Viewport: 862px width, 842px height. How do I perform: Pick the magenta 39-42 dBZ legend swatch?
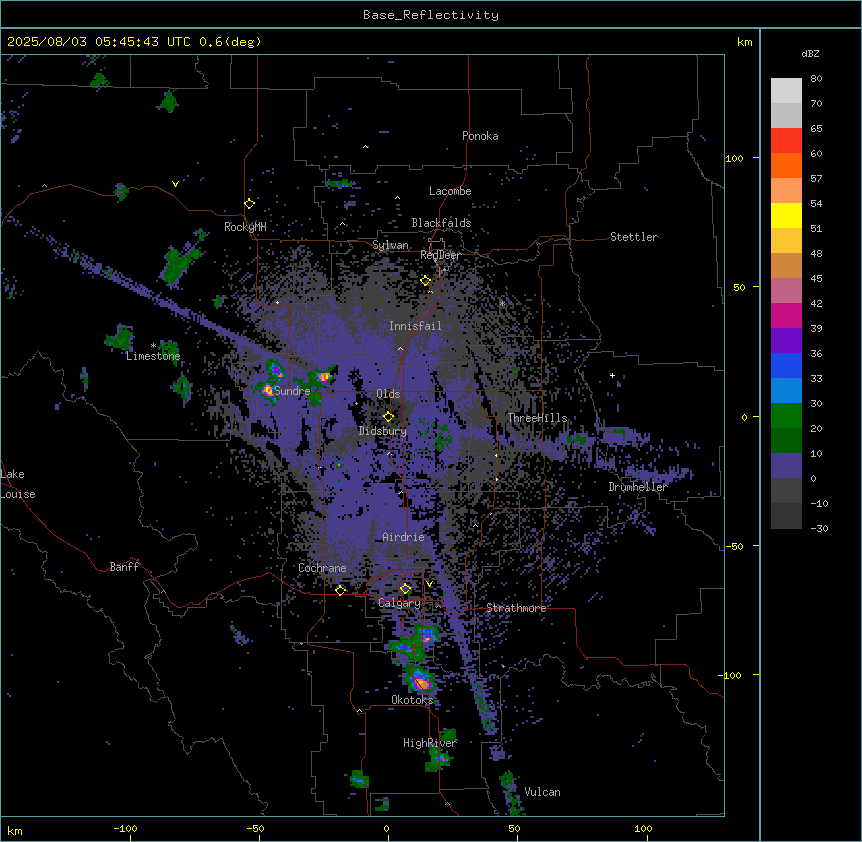[x=786, y=316]
